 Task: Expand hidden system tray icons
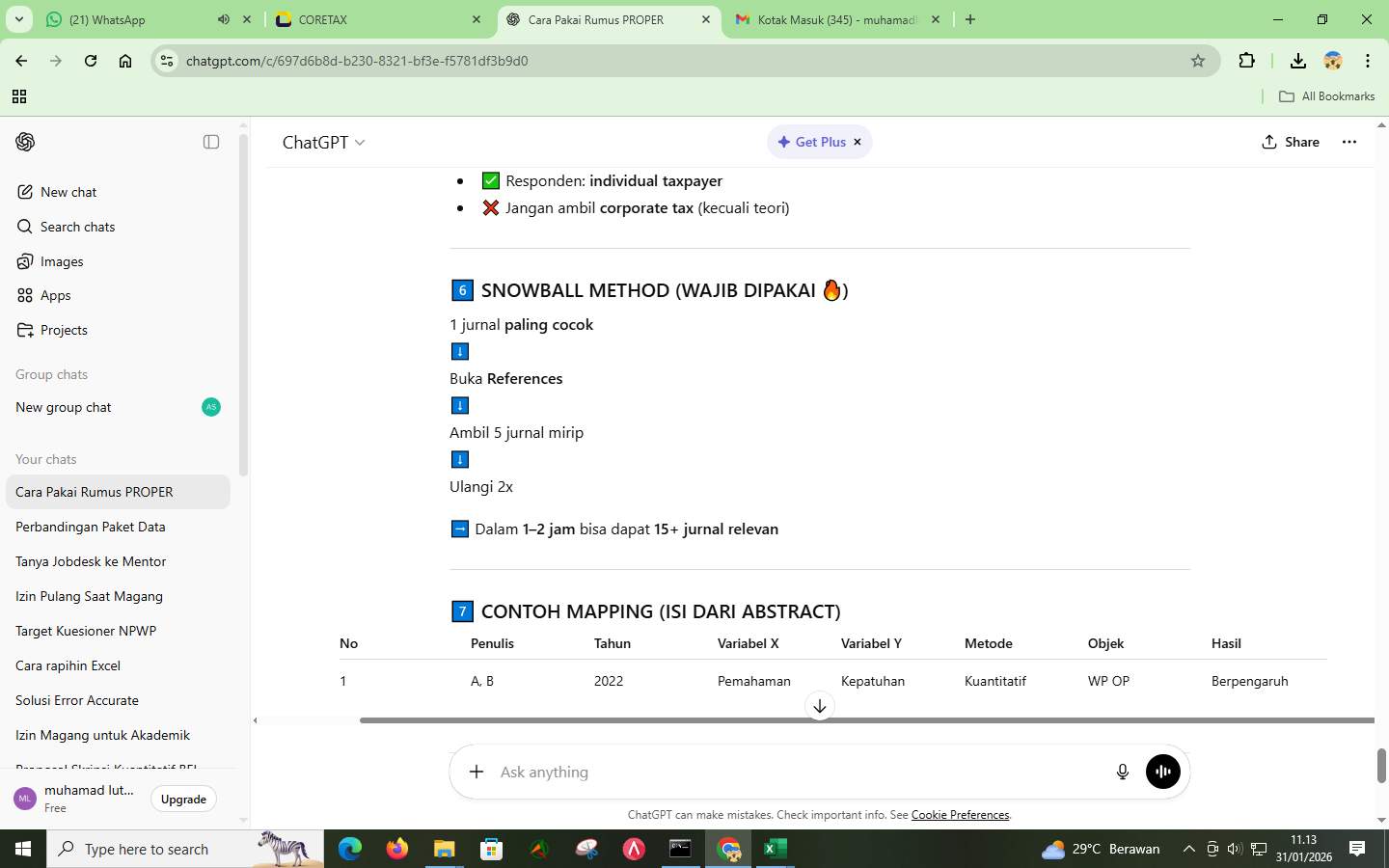1190,850
